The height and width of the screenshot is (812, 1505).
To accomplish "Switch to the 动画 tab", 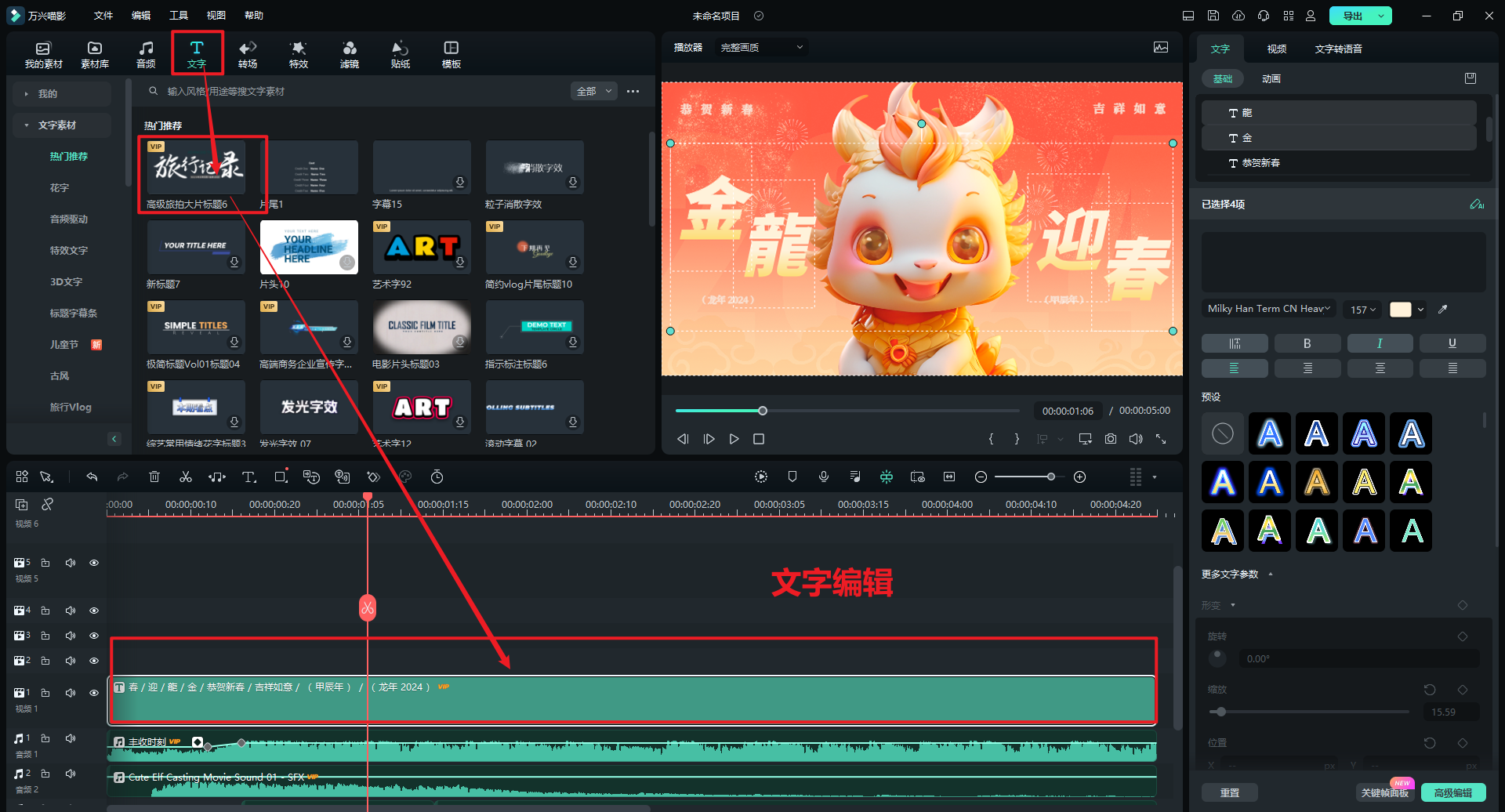I will (x=1271, y=79).
